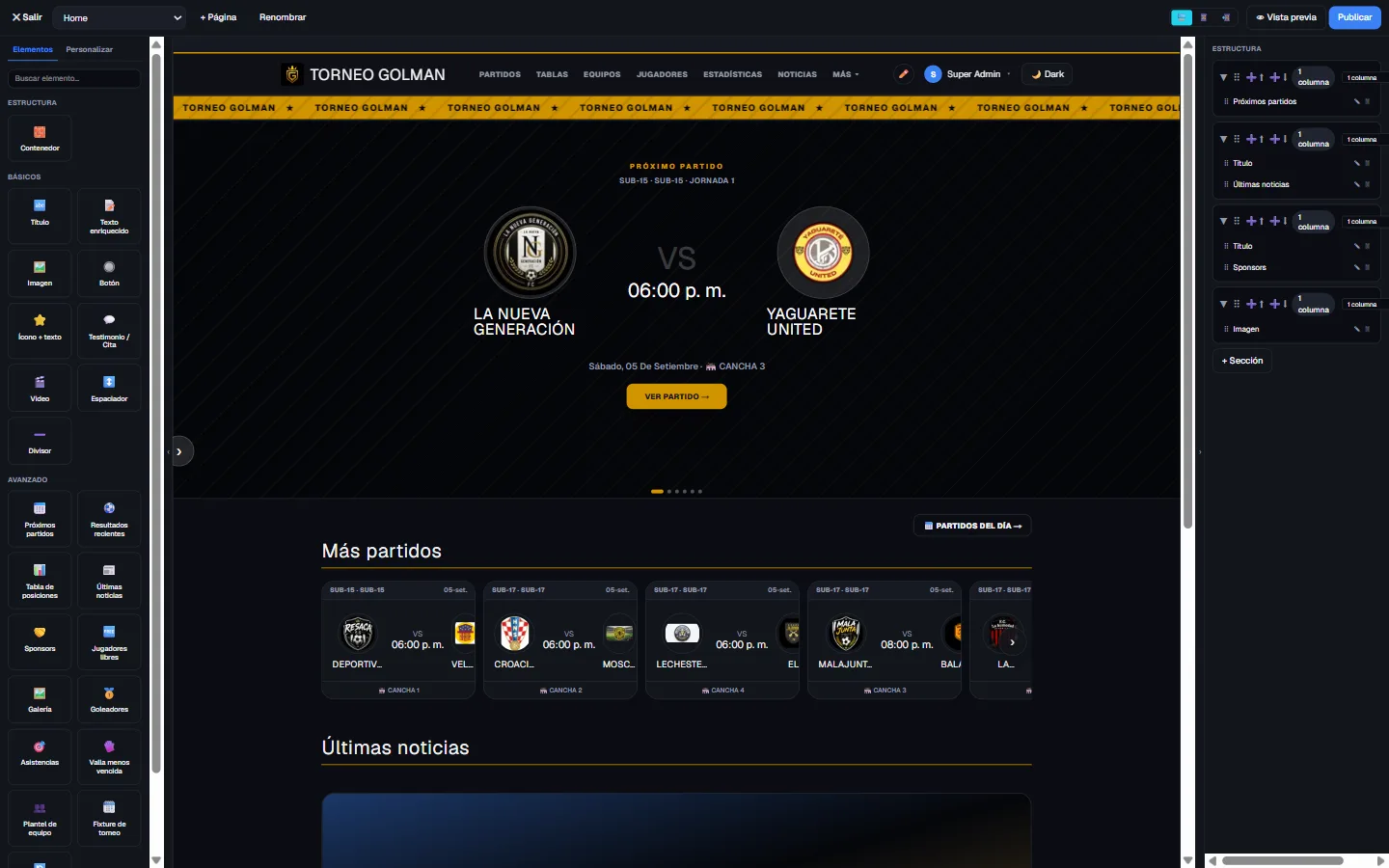Choose the Botón element
Viewport: 1389px width, 868px height.
(x=109, y=274)
